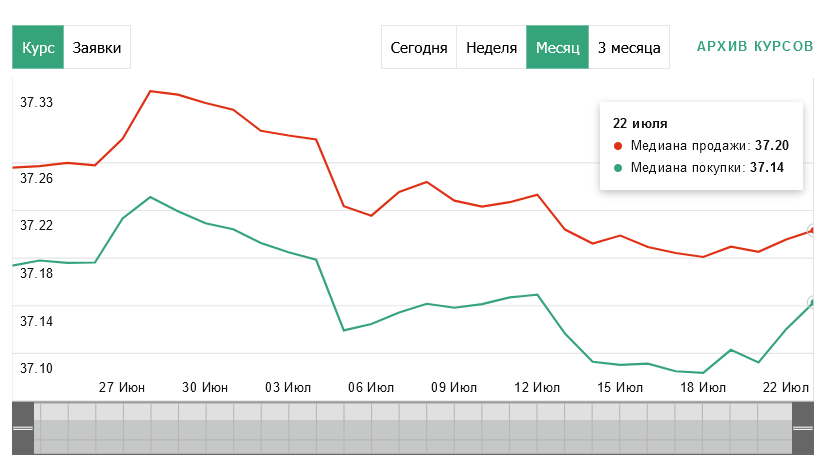The width and height of the screenshot is (822, 468).
Task: Switch to the Курс tab
Action: [x=38, y=47]
